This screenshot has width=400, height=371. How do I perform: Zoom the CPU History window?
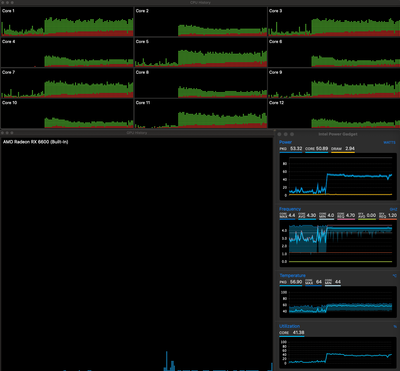click(11, 3)
